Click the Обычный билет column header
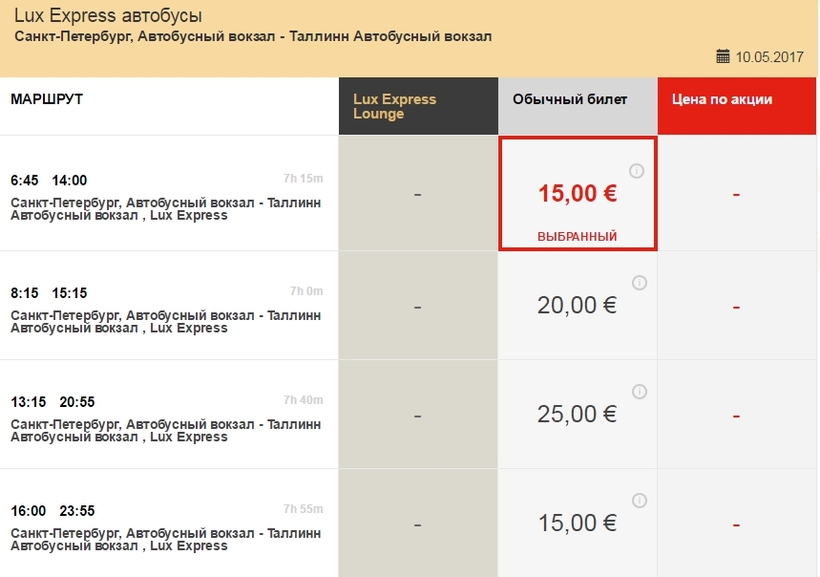This screenshot has height=577, width=820. click(578, 106)
